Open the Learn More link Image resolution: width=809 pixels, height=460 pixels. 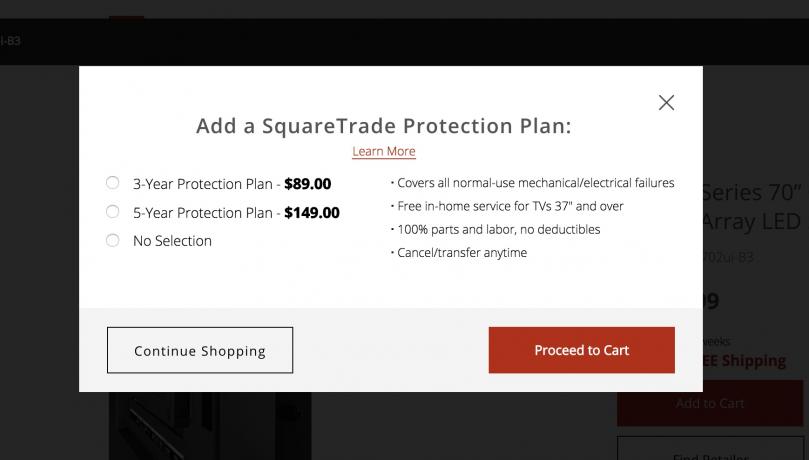point(383,151)
